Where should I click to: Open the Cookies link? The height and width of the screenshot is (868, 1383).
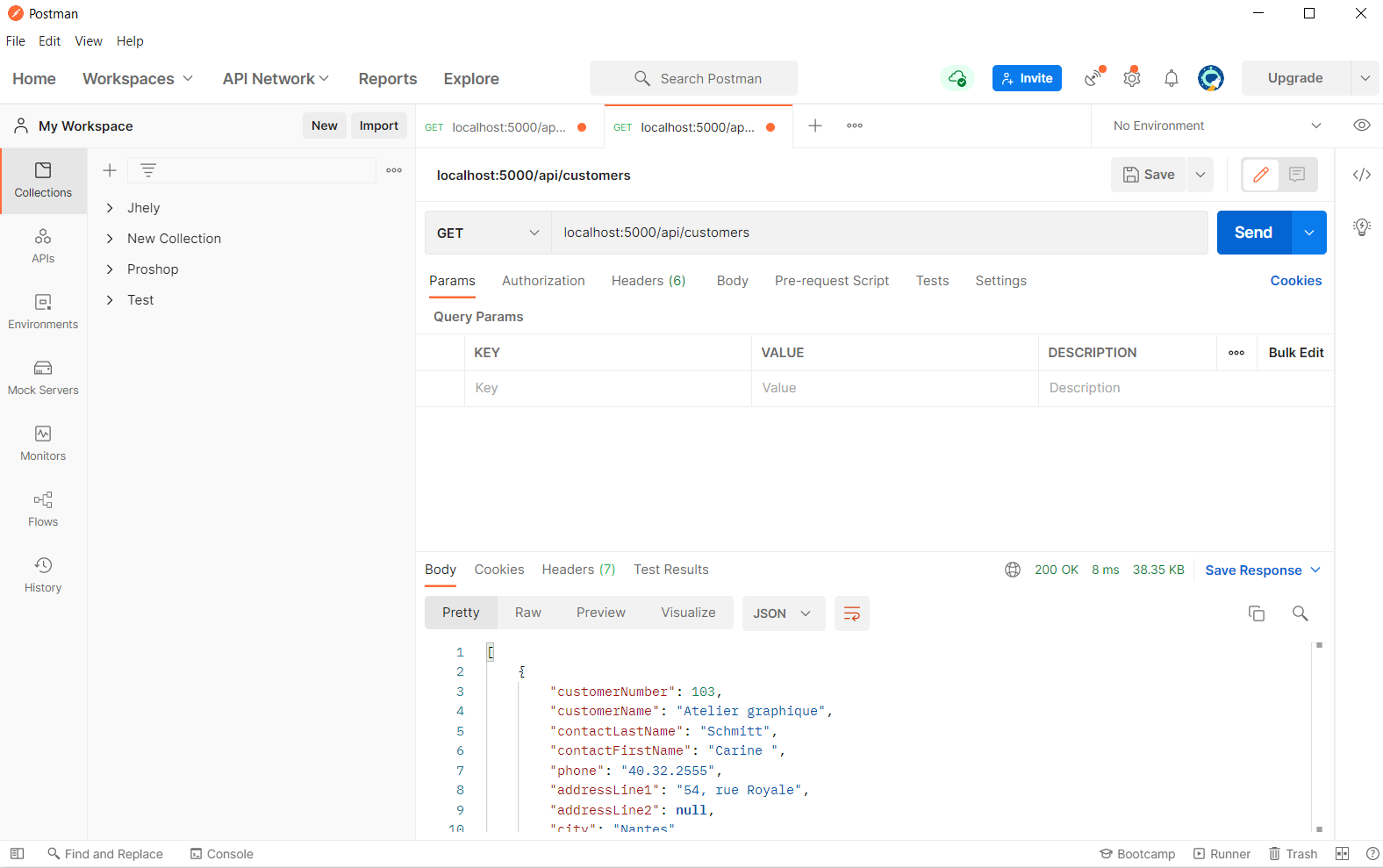1296,281
